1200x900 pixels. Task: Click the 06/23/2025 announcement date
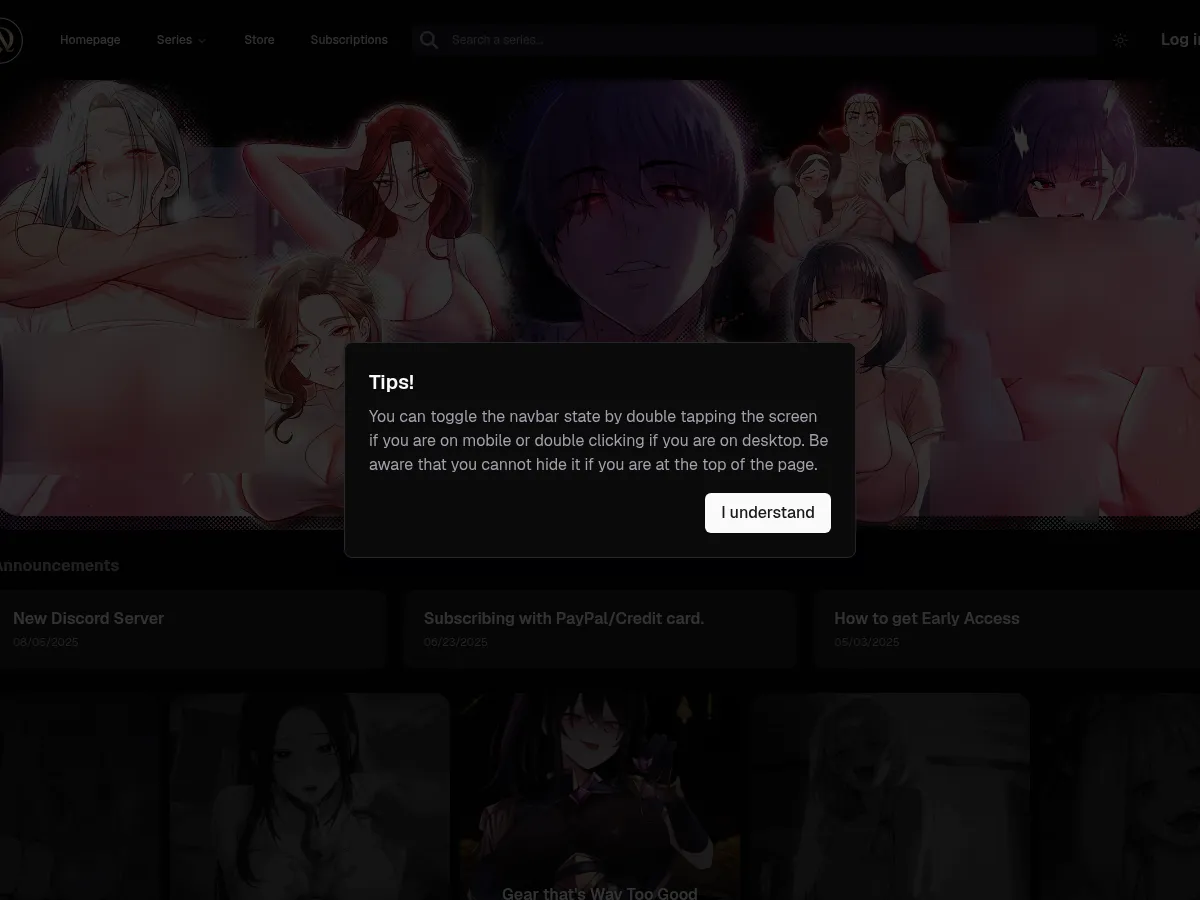click(456, 642)
